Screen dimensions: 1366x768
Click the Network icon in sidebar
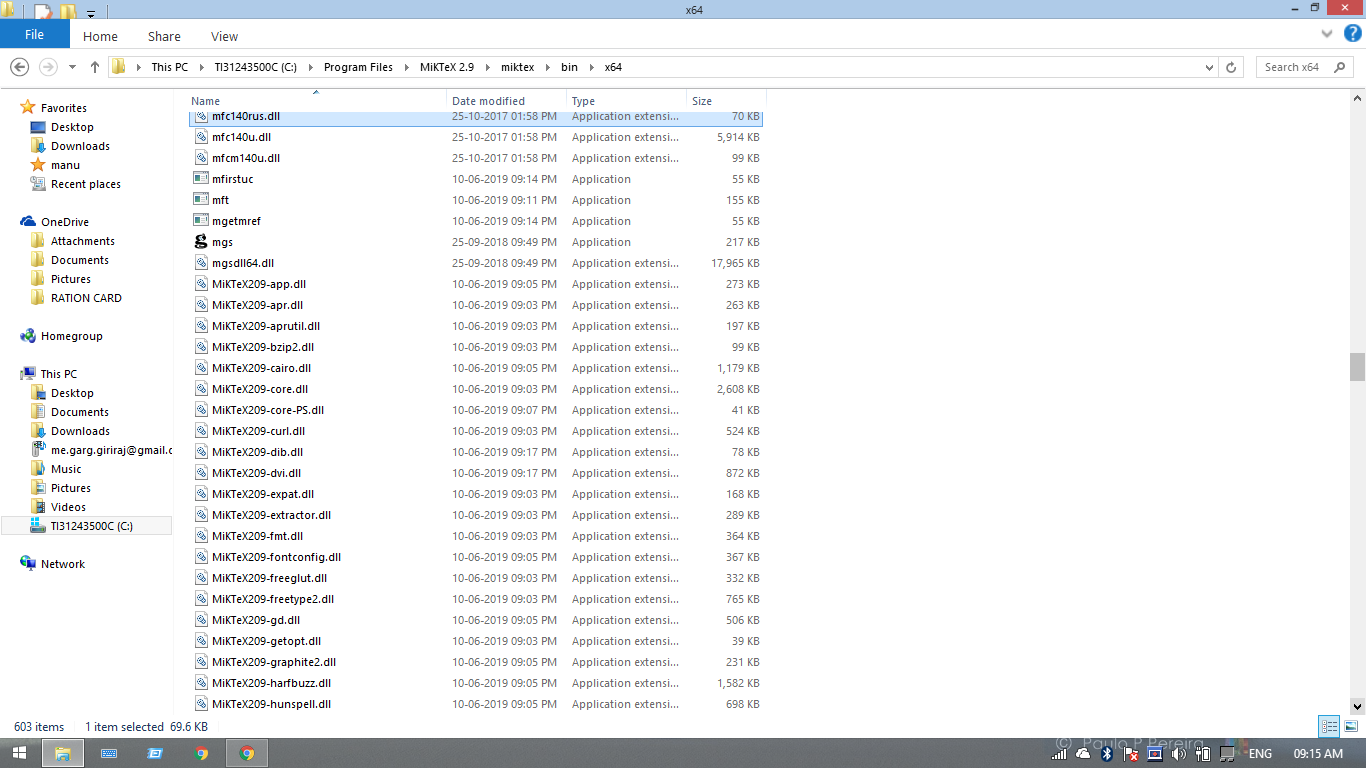tap(28, 564)
